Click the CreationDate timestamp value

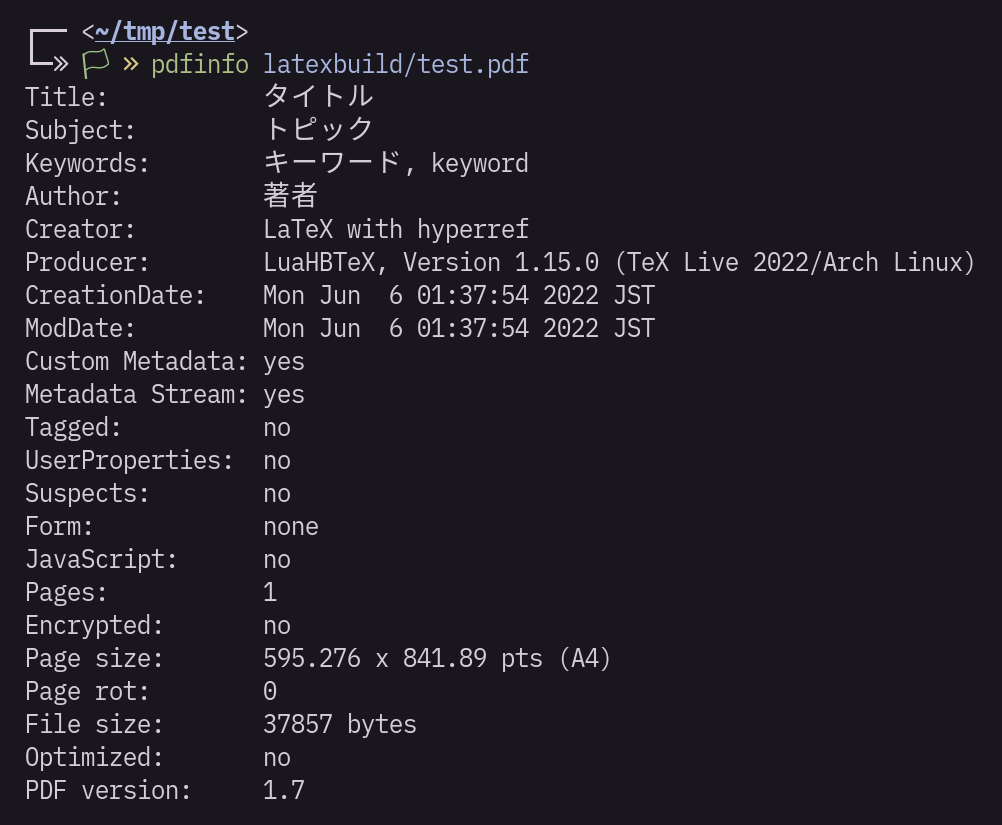coord(459,295)
